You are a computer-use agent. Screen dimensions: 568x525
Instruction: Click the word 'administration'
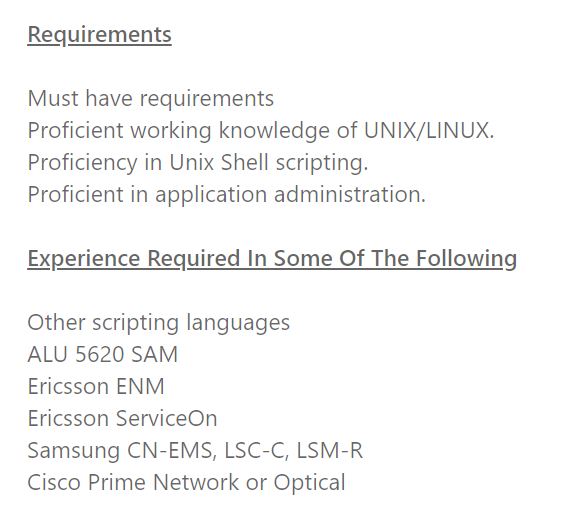[x=350, y=194]
